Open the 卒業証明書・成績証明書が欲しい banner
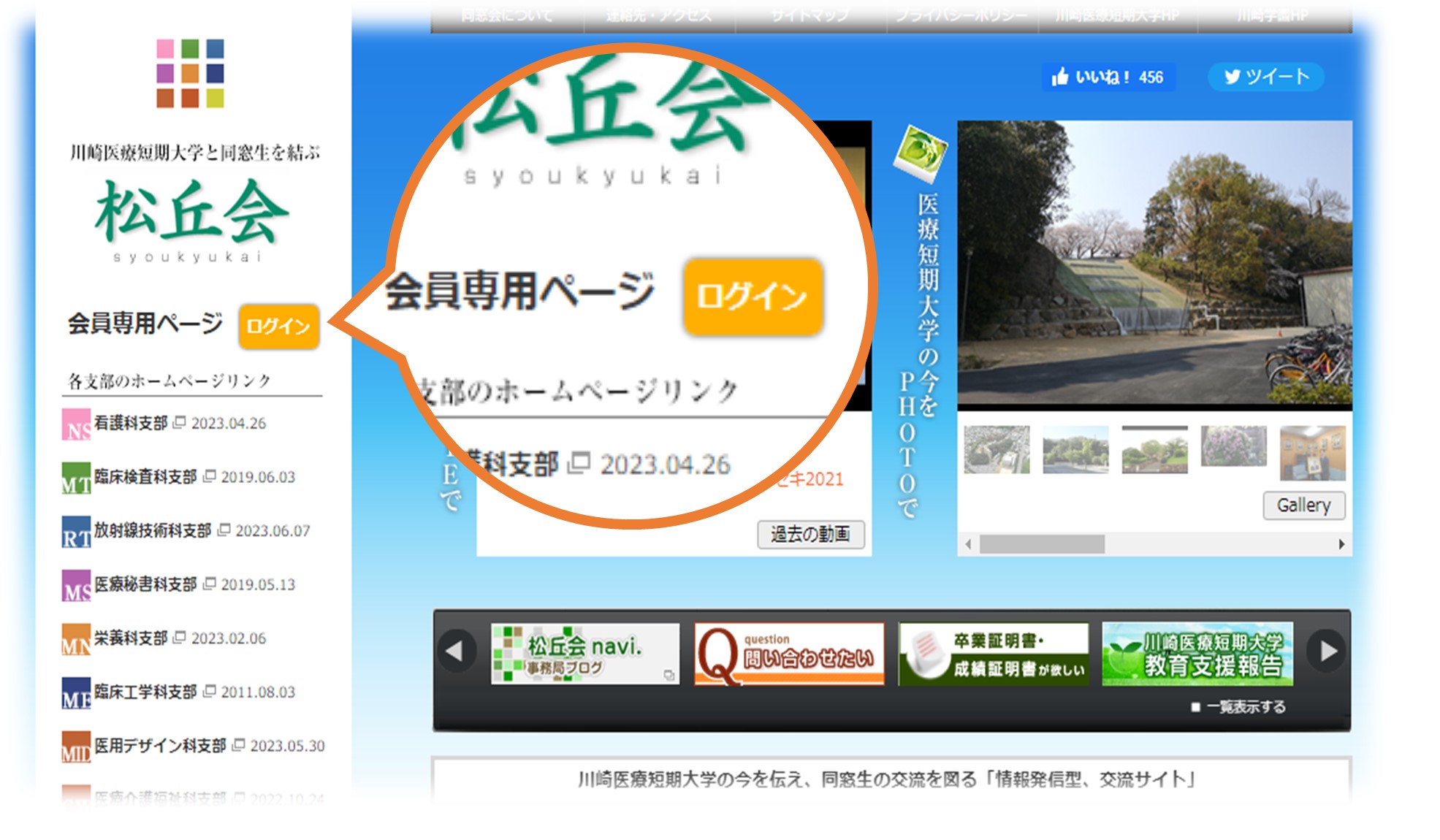The height and width of the screenshot is (840, 1440). (994, 654)
